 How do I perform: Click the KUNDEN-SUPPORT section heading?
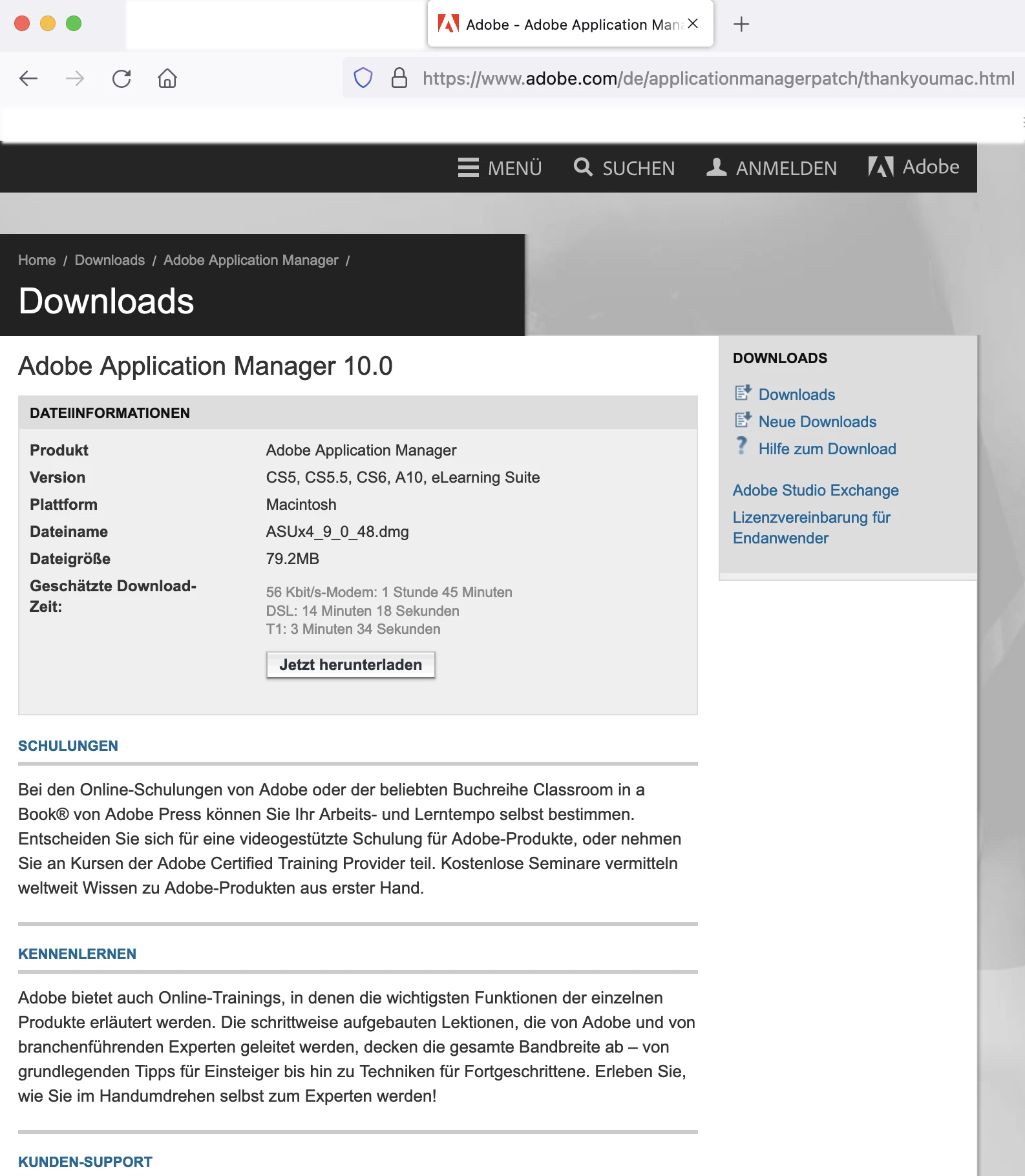(x=85, y=1162)
